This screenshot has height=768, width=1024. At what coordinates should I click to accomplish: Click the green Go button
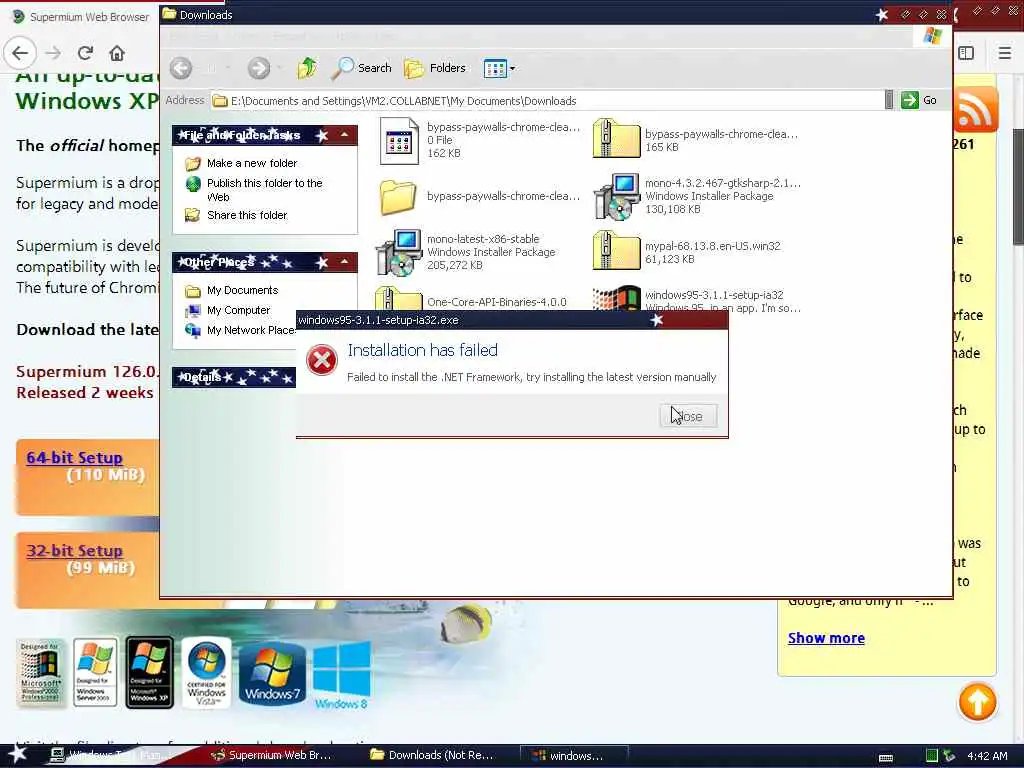pyautogui.click(x=919, y=100)
